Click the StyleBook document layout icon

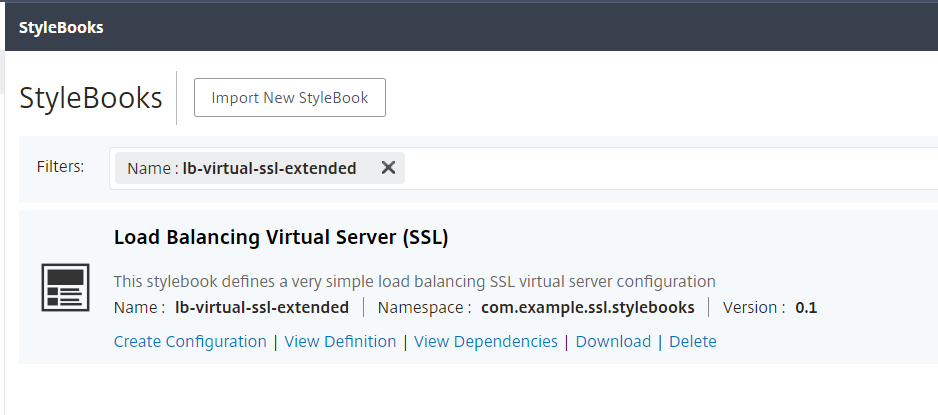point(65,287)
